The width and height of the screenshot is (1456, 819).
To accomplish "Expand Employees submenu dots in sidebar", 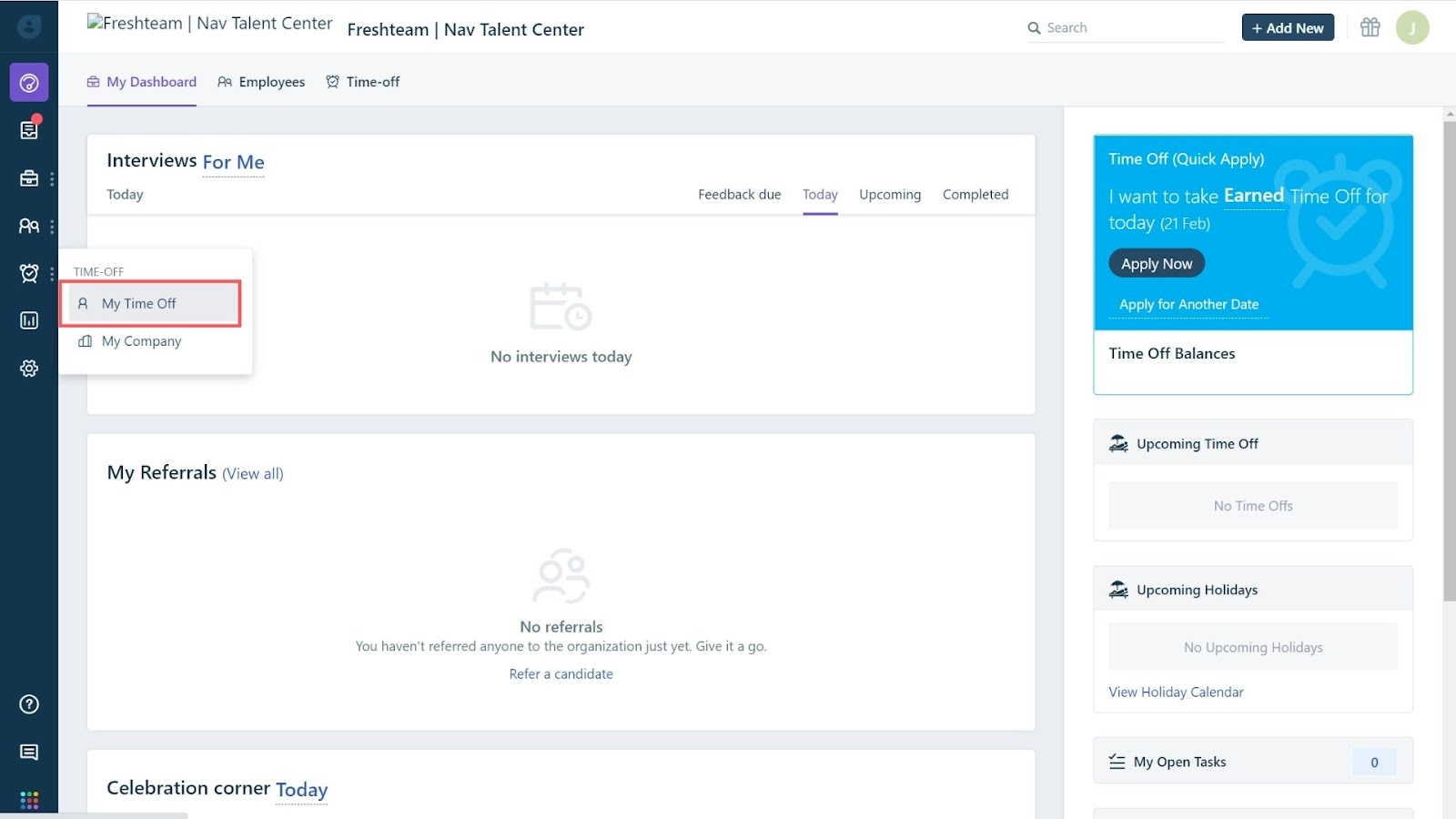I will 52,227.
